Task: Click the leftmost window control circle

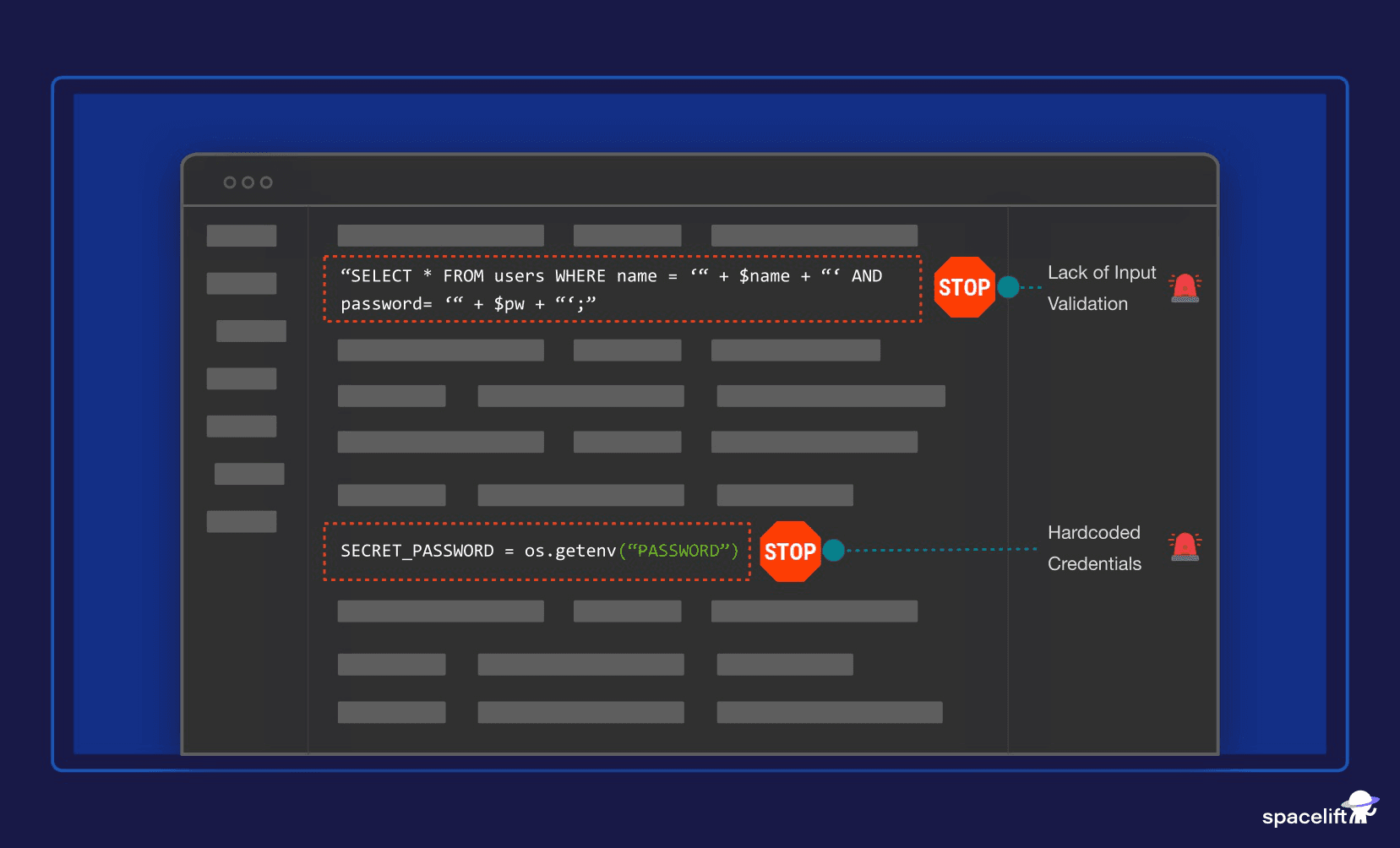Action: coord(230,182)
